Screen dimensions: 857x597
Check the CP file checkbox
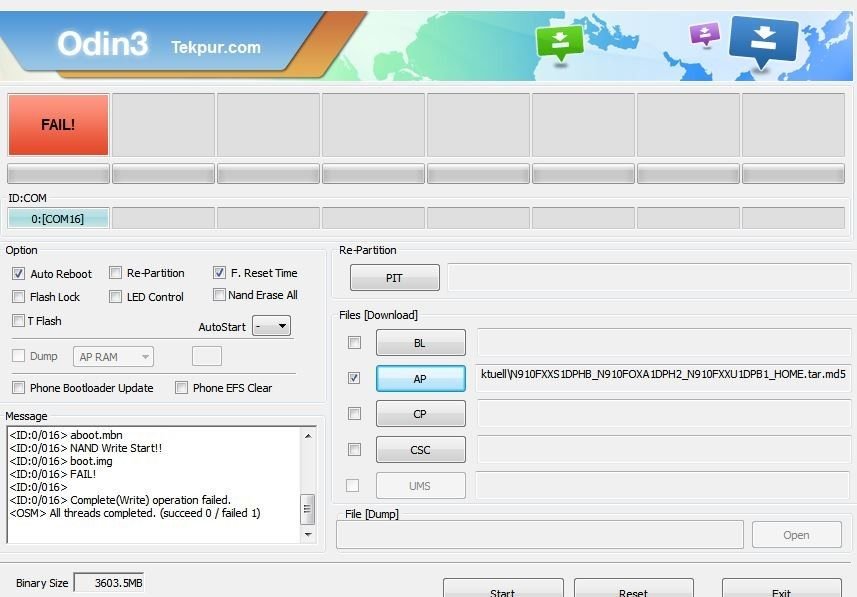tap(354, 414)
